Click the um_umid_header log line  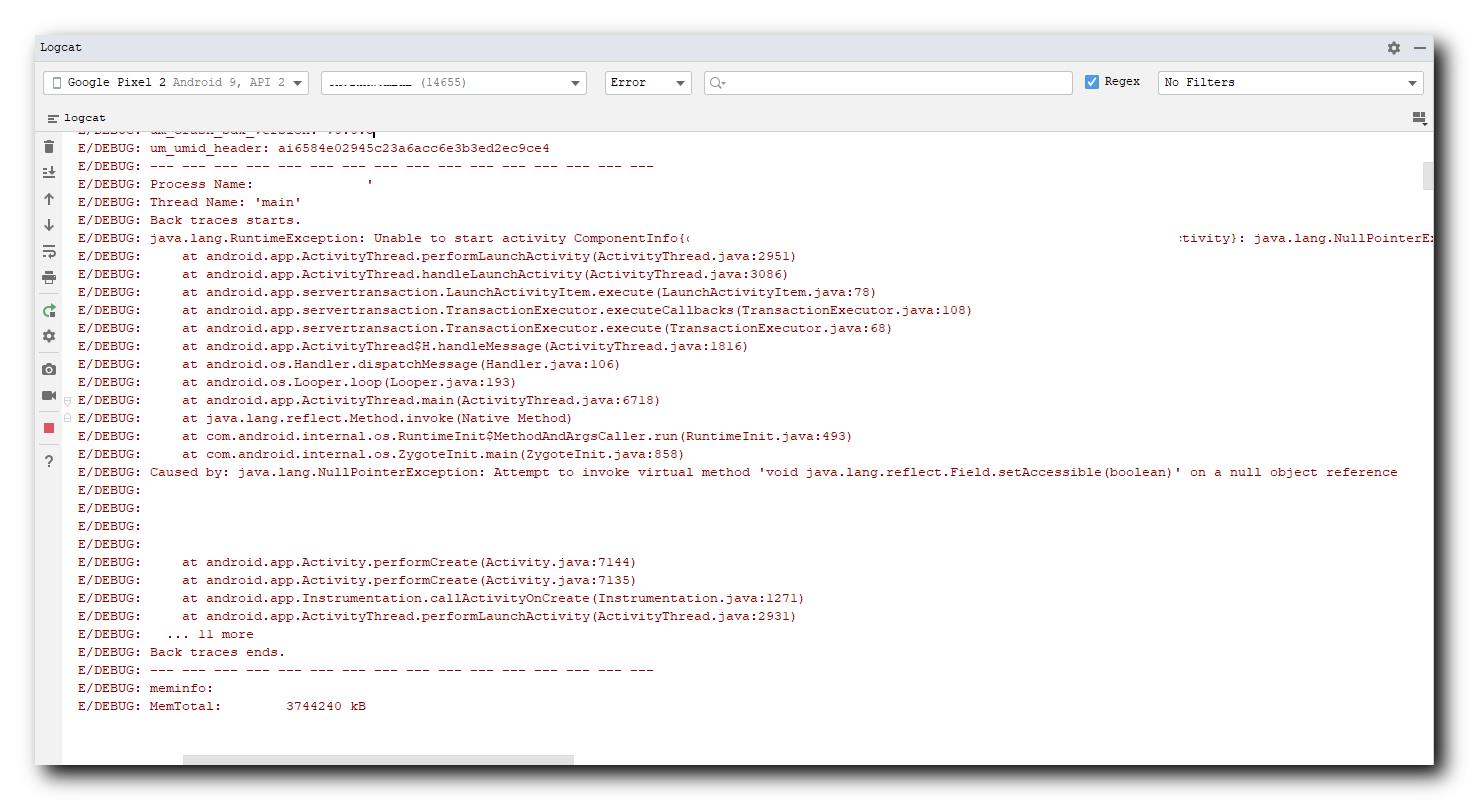point(313,148)
